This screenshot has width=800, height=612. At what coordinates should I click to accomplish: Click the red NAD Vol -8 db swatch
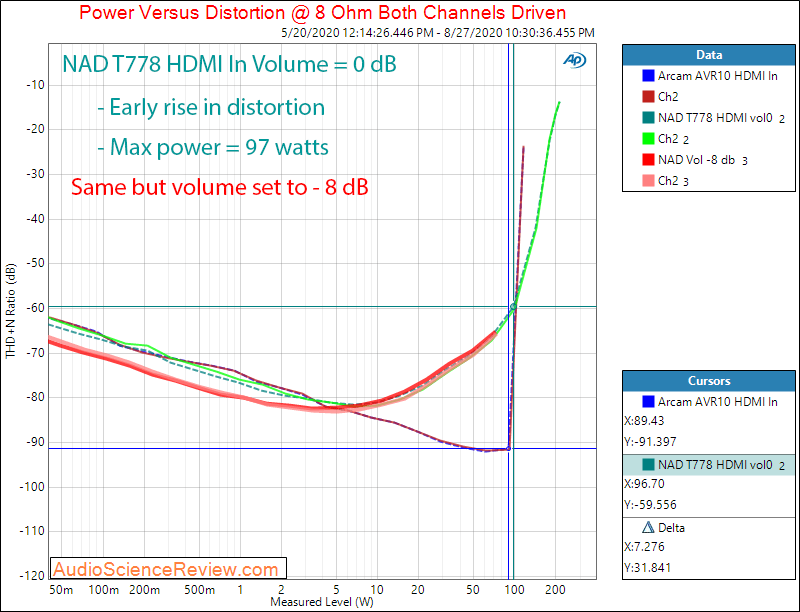(648, 160)
